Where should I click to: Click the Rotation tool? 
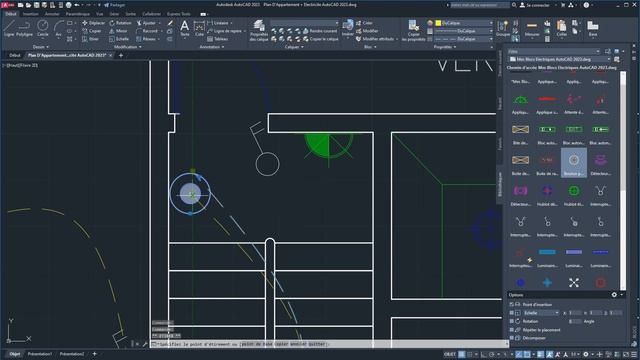pyautogui.click(x=120, y=23)
